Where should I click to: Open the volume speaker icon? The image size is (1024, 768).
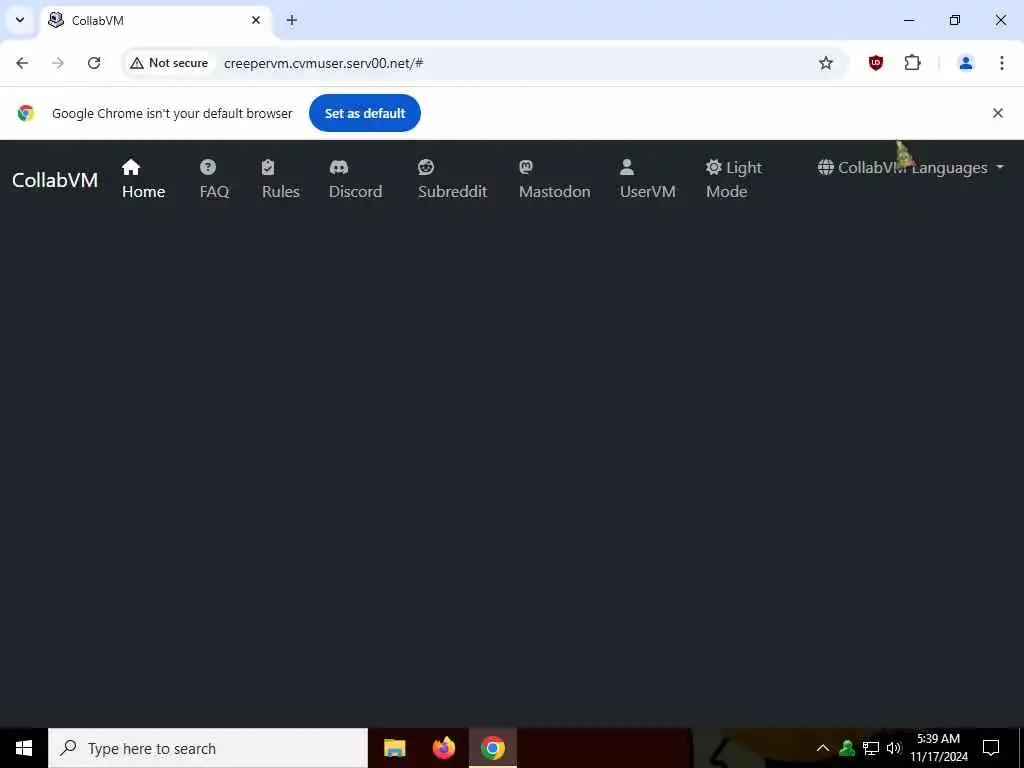pyautogui.click(x=894, y=748)
